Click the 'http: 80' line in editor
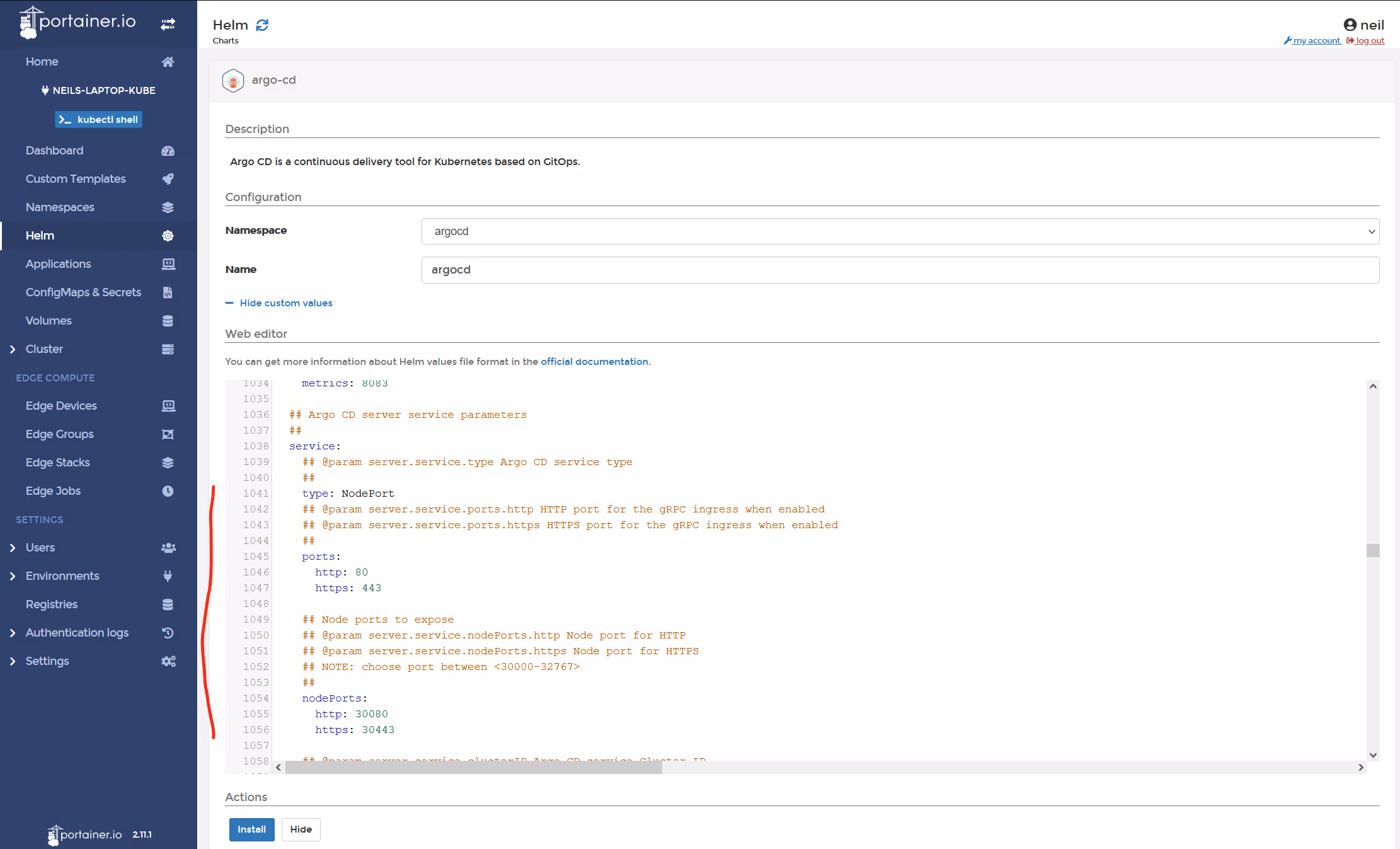The height and width of the screenshot is (849, 1400). pos(341,572)
